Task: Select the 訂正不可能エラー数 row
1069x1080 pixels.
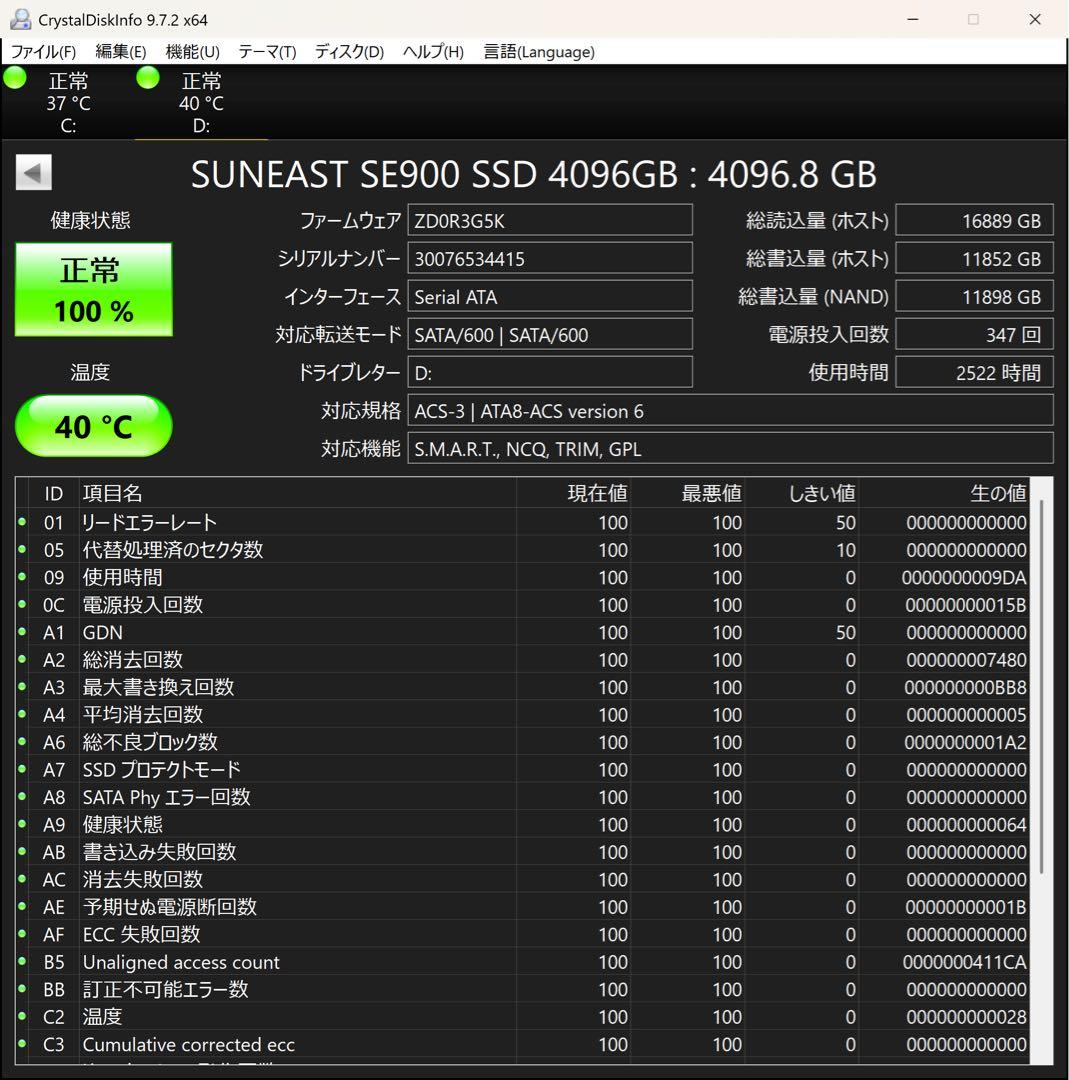Action: tap(522, 989)
